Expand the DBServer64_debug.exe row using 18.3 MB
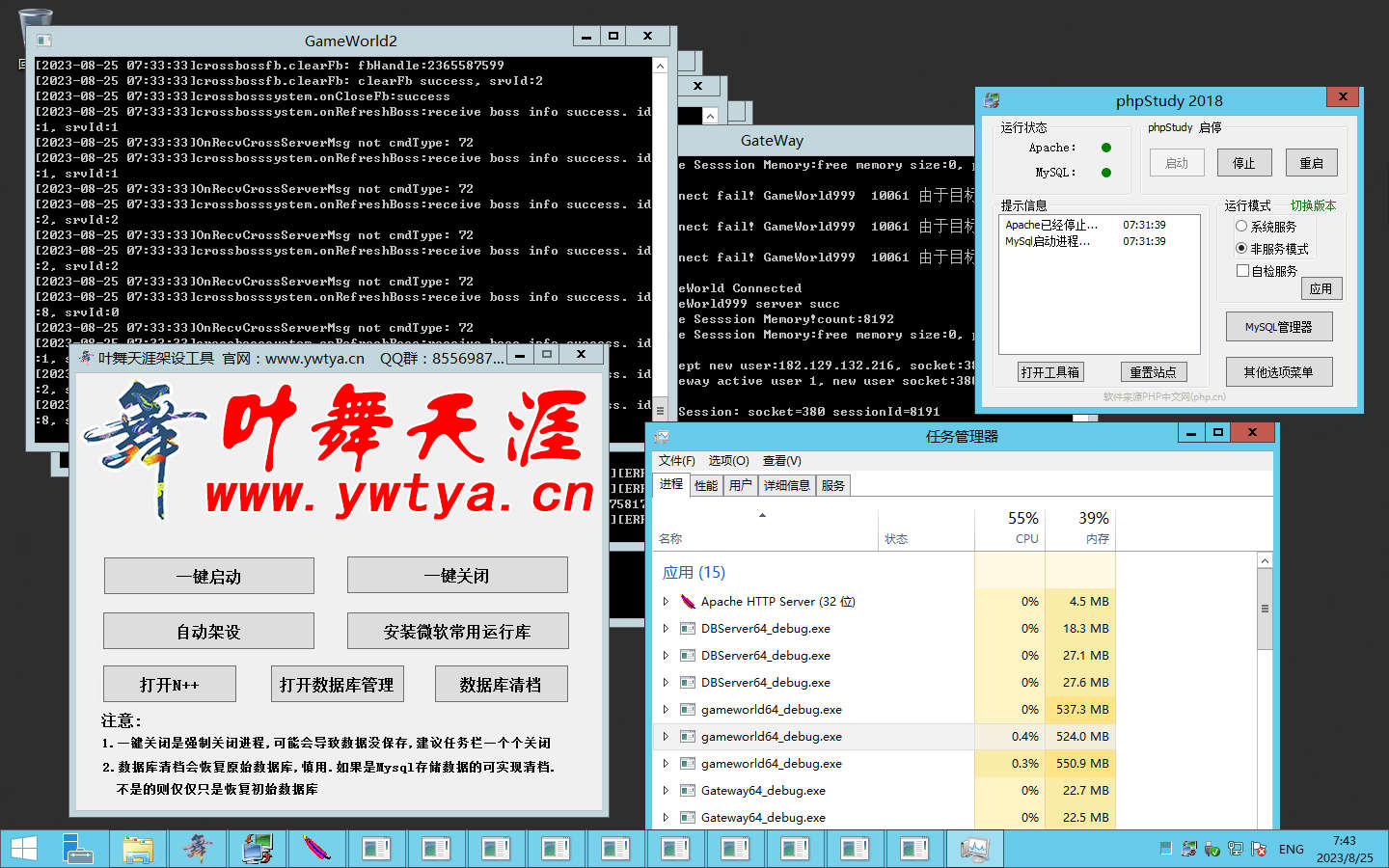The image size is (1389, 868). pyautogui.click(x=666, y=628)
